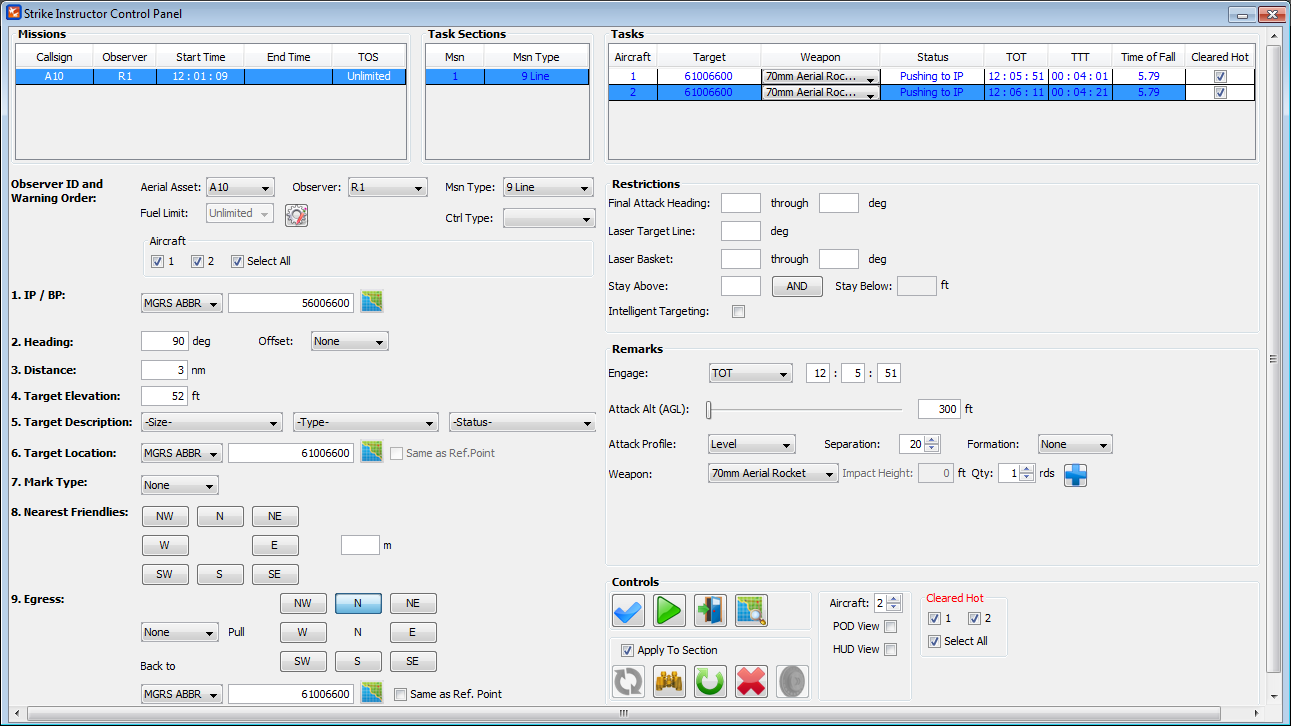This screenshot has height=726, width=1291.
Task: Enable Intelligent Targeting checkbox
Action: point(739,312)
